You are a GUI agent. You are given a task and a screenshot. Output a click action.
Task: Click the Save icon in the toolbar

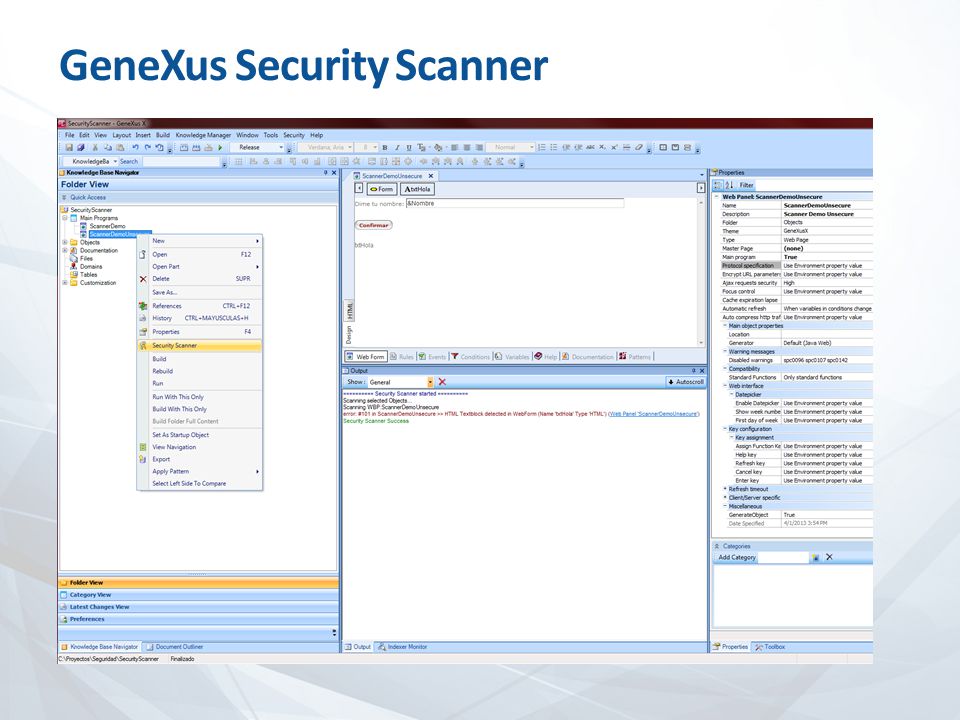[69, 148]
